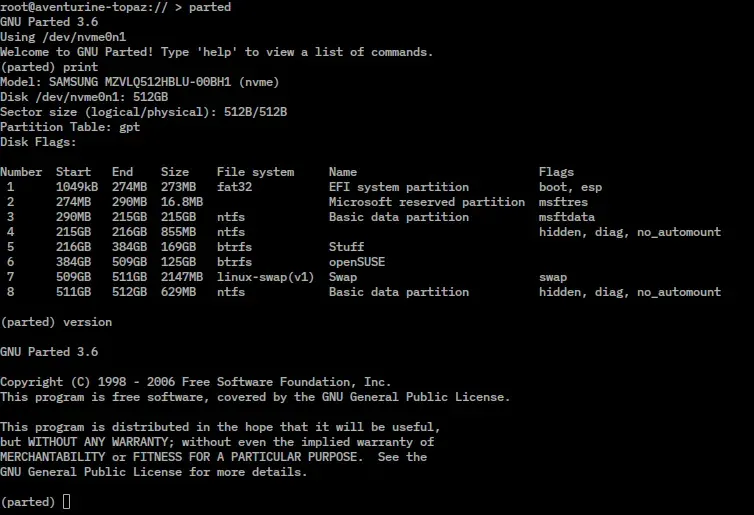The image size is (754, 515).
Task: Click 'Basic data partition' in row 3
Action: [399, 217]
